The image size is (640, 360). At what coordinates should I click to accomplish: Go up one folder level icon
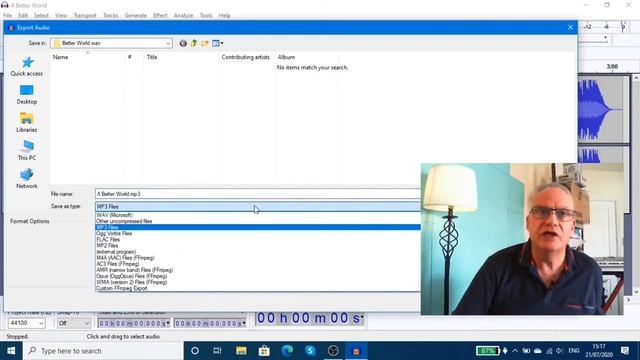tap(194, 43)
